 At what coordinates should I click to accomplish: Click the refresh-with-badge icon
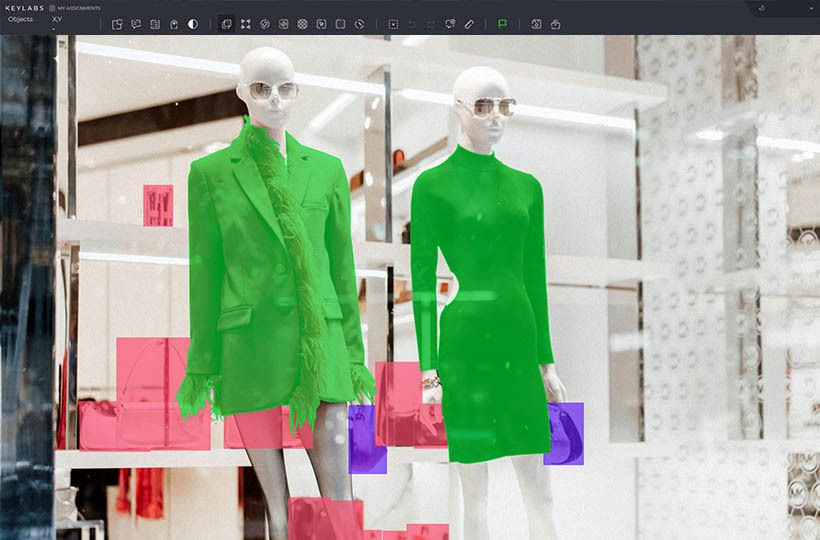(450, 24)
